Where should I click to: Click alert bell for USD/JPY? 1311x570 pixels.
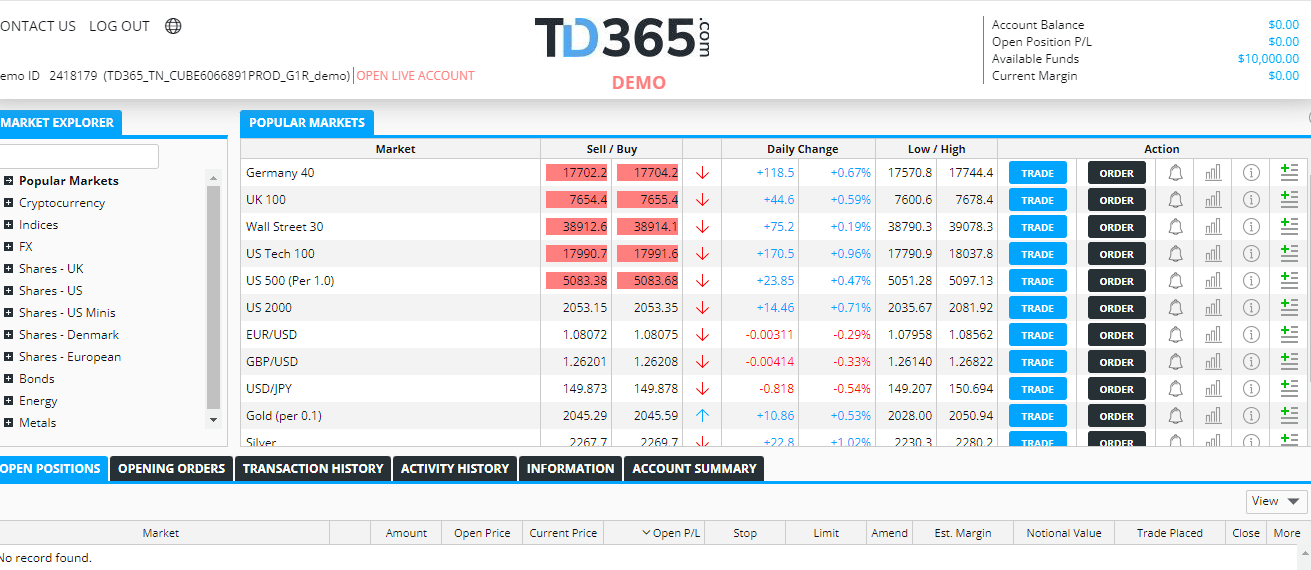1175,389
